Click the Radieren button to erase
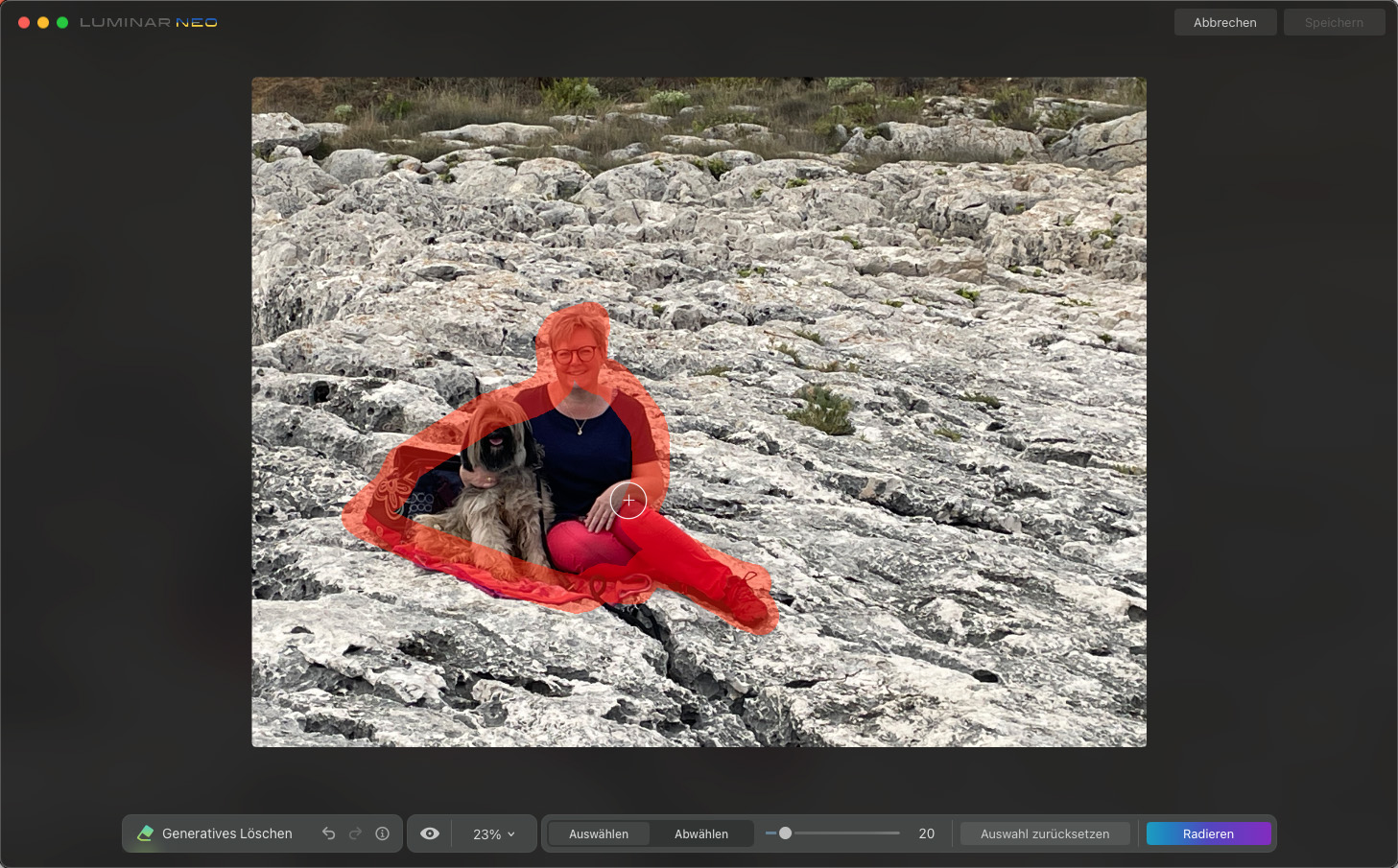 tap(1208, 834)
